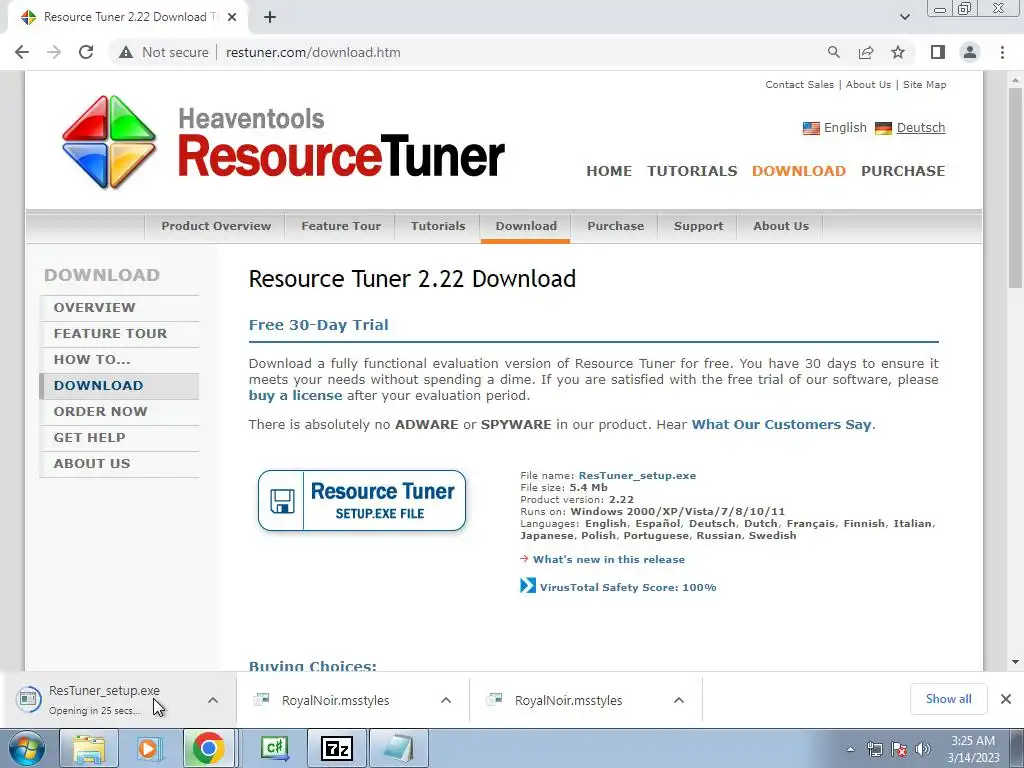The image size is (1024, 768).
Task: Switch to the Product Overview tab
Action: point(216,227)
